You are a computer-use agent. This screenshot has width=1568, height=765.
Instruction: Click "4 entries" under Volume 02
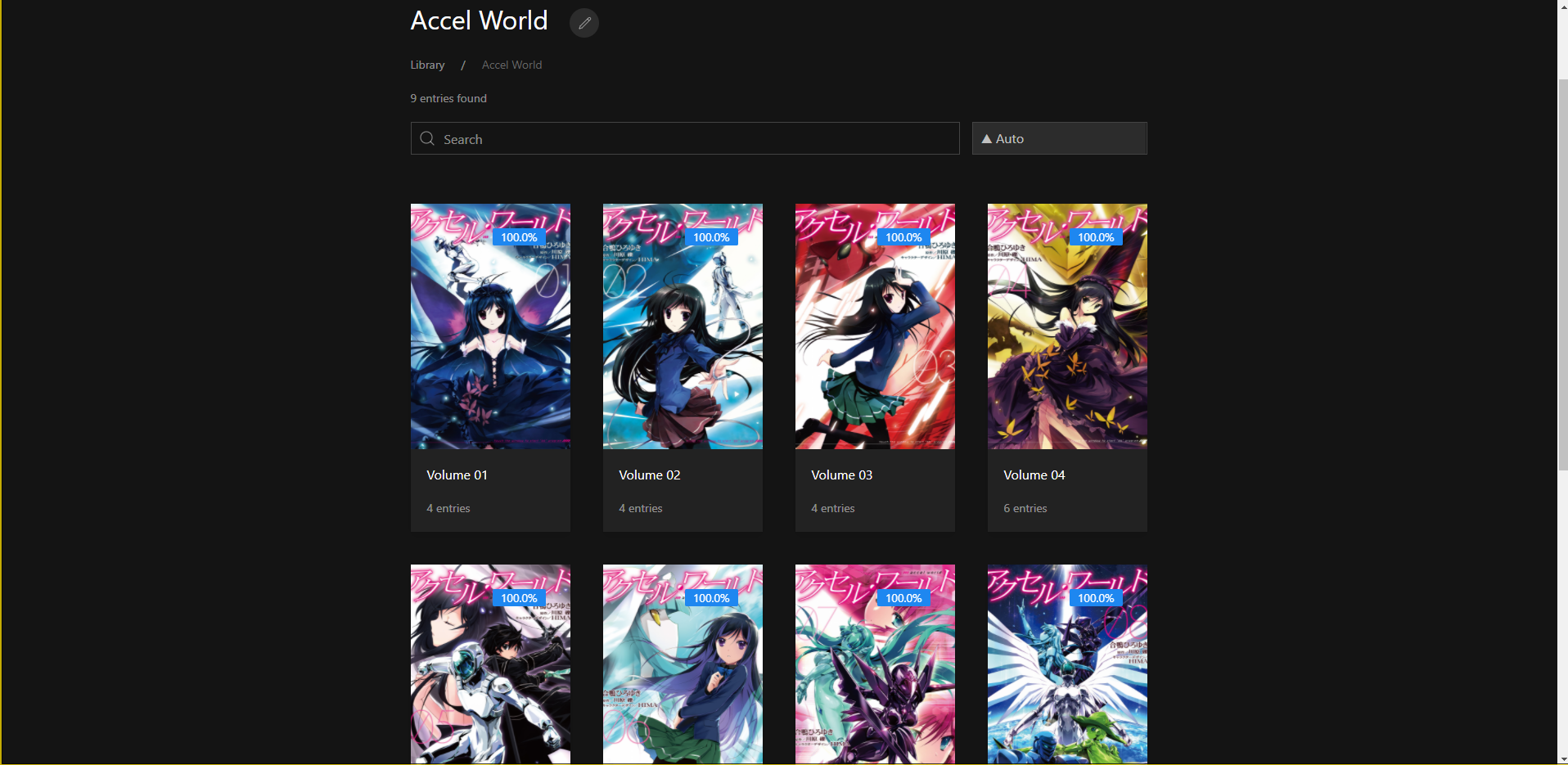click(x=640, y=508)
